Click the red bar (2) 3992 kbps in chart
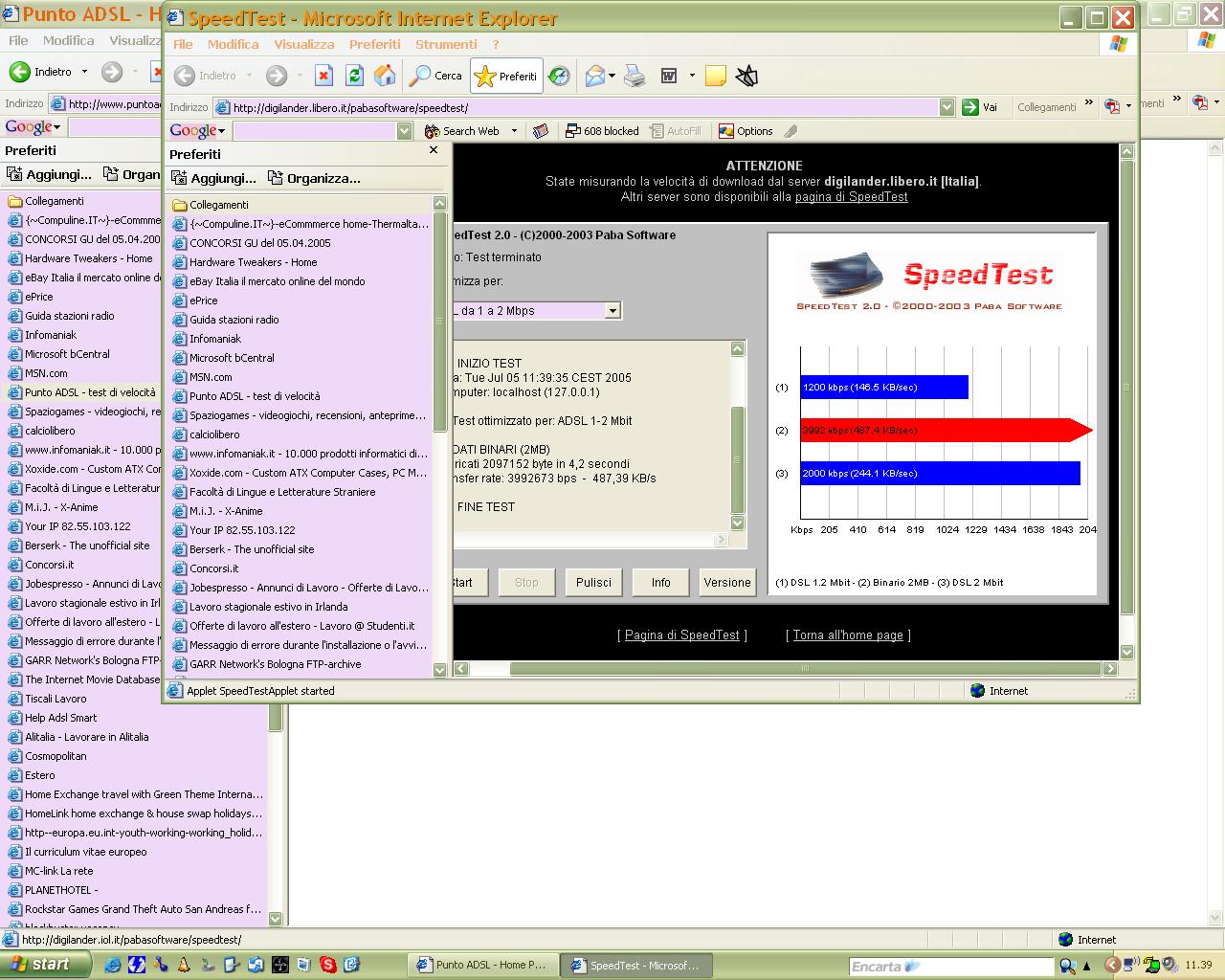Viewport: 1225px width, 980px height. click(x=947, y=430)
